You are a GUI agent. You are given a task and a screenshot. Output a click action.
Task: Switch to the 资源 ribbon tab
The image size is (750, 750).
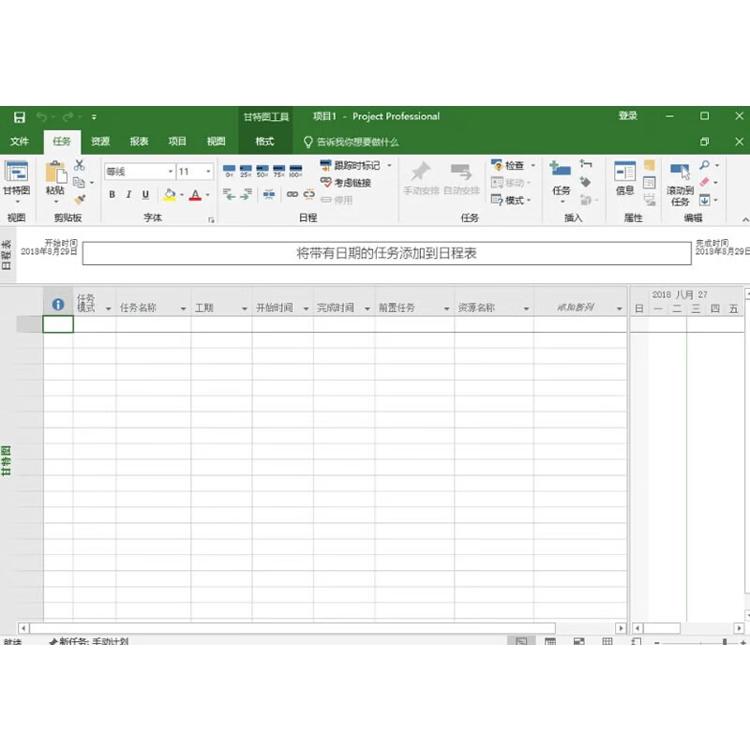[x=100, y=142]
